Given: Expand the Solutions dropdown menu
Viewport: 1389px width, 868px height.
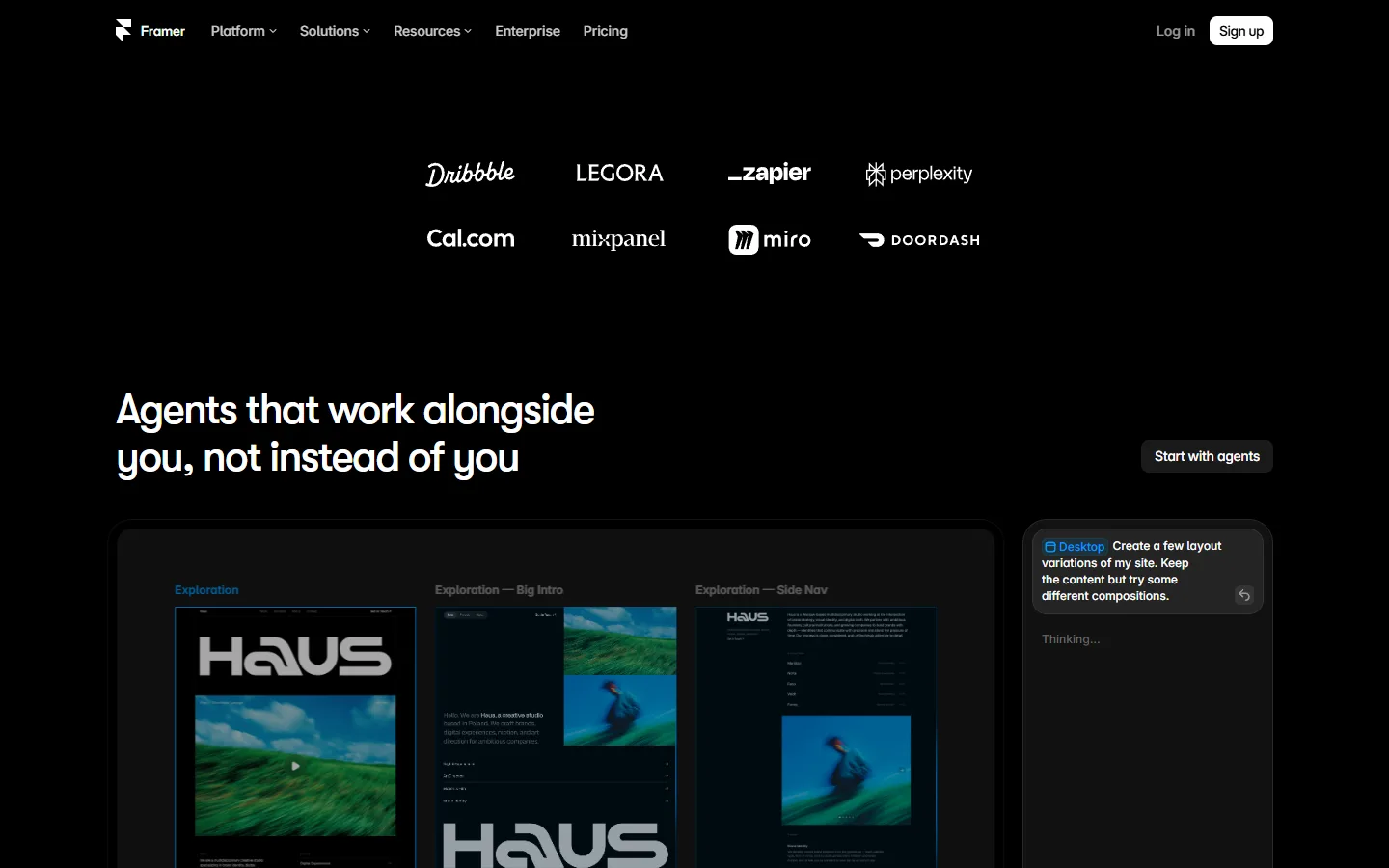Looking at the screenshot, I should pos(335,31).
